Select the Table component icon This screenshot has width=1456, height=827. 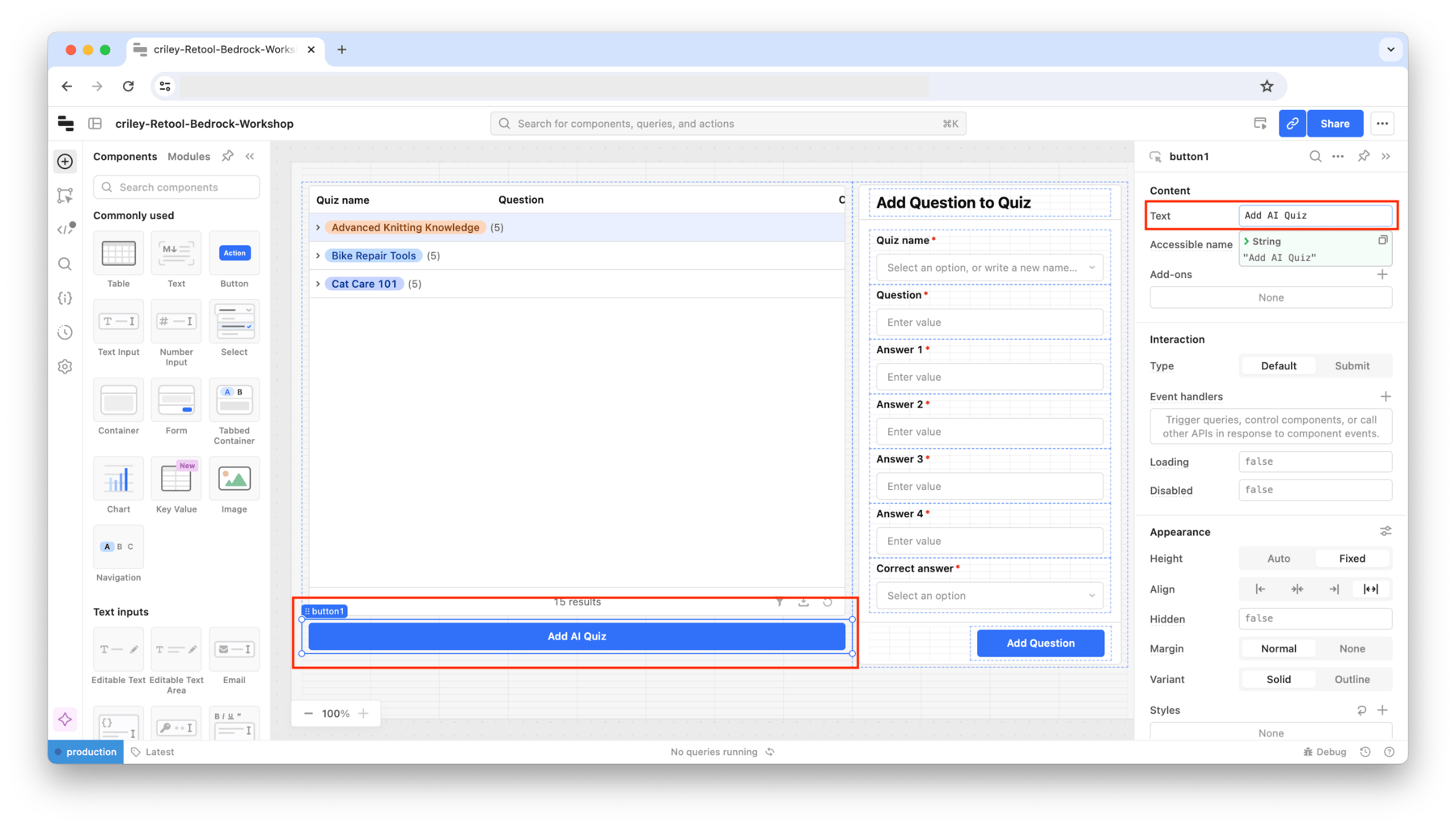click(x=119, y=254)
